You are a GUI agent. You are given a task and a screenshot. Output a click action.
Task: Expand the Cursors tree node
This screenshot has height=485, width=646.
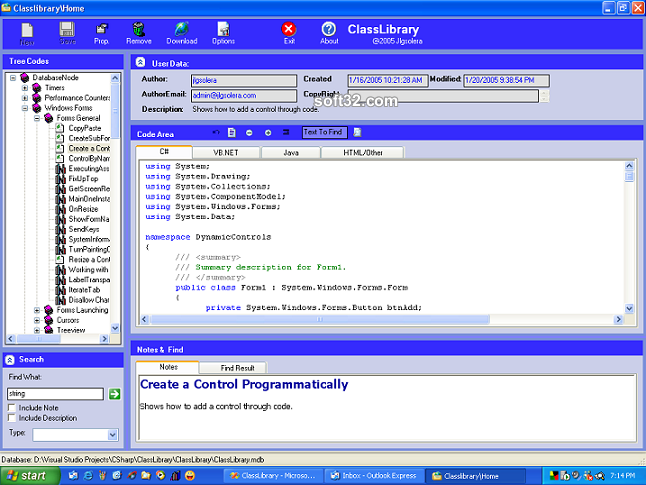click(x=37, y=320)
